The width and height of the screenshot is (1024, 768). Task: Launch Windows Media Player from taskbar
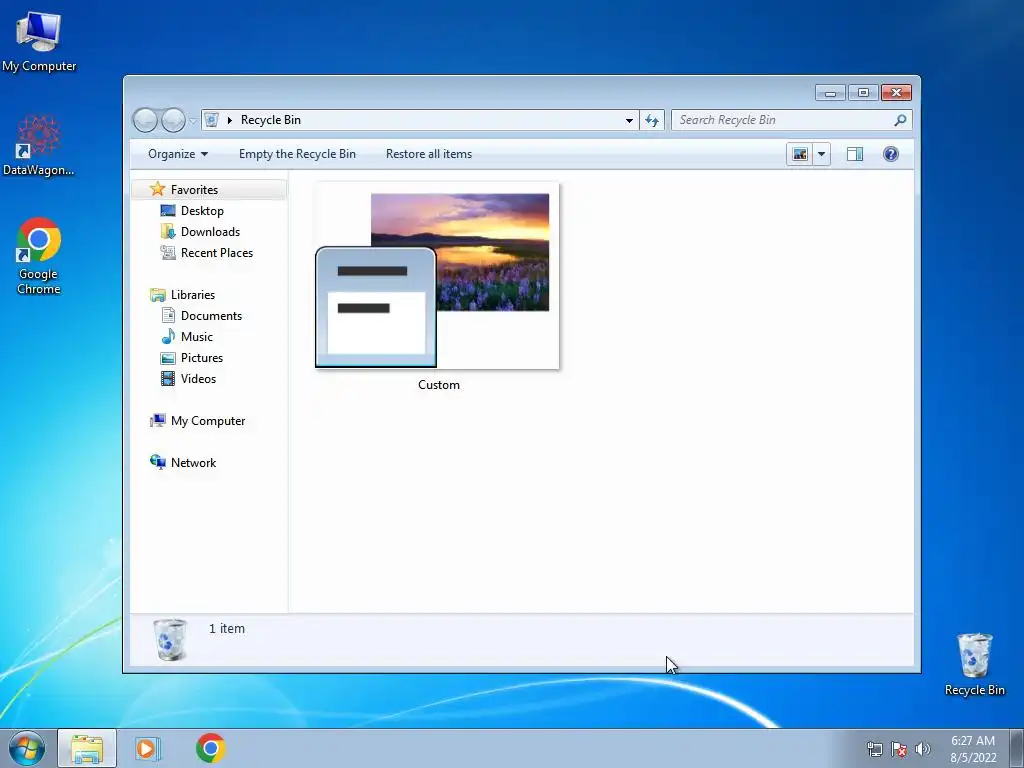click(148, 748)
